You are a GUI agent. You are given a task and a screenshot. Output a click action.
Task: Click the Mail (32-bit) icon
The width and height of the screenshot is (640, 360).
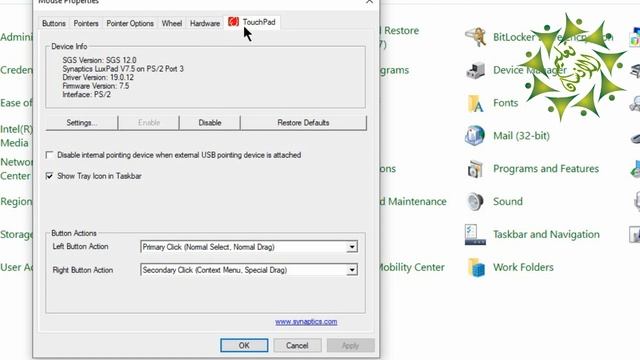click(475, 136)
